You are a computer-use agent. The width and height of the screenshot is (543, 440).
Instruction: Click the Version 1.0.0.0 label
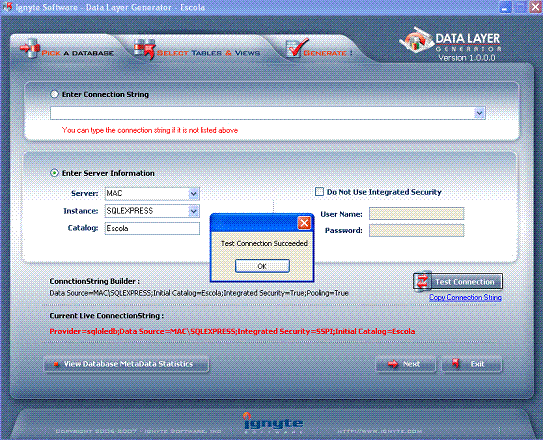click(467, 58)
